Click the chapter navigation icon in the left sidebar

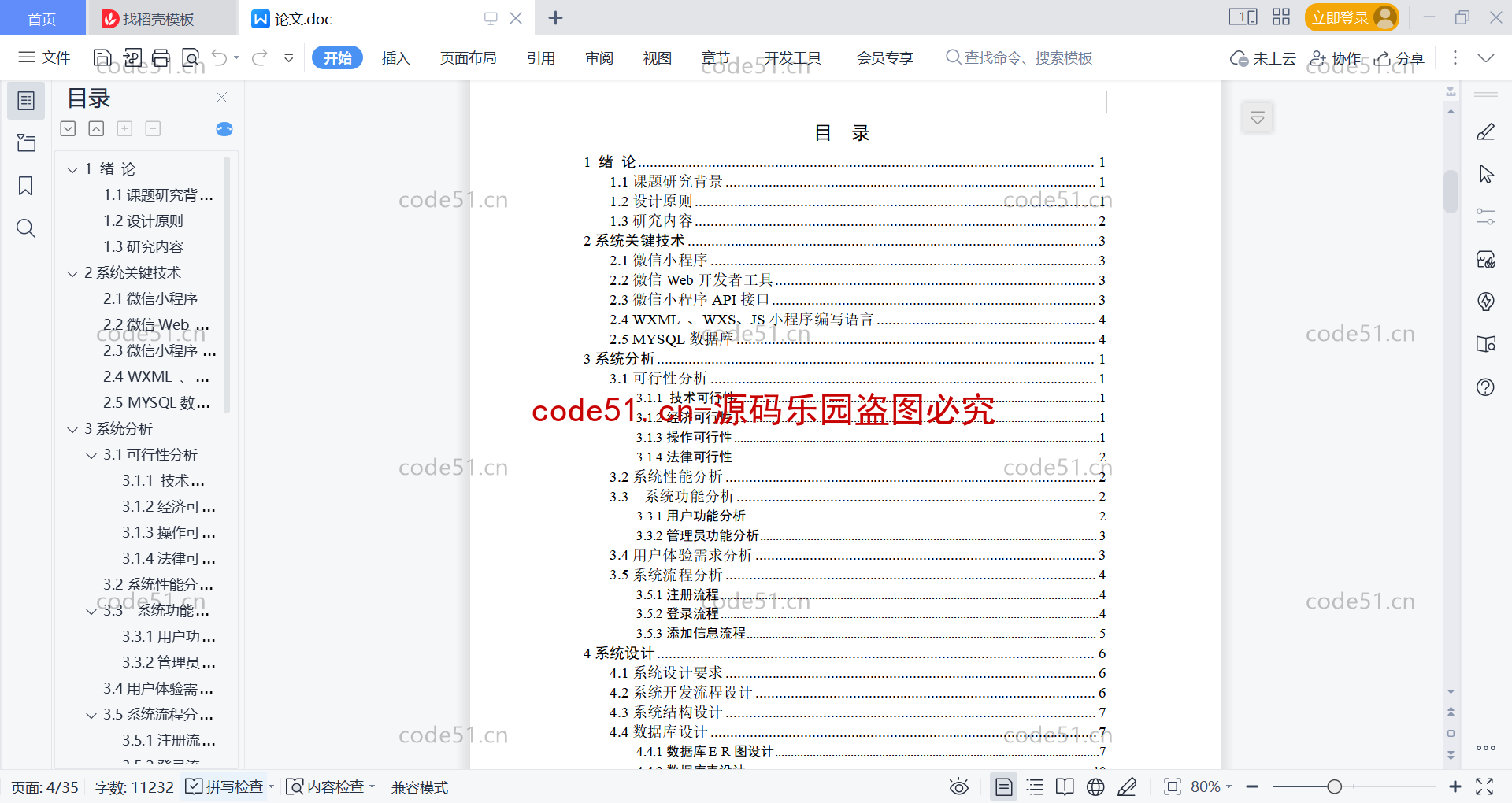(26, 142)
